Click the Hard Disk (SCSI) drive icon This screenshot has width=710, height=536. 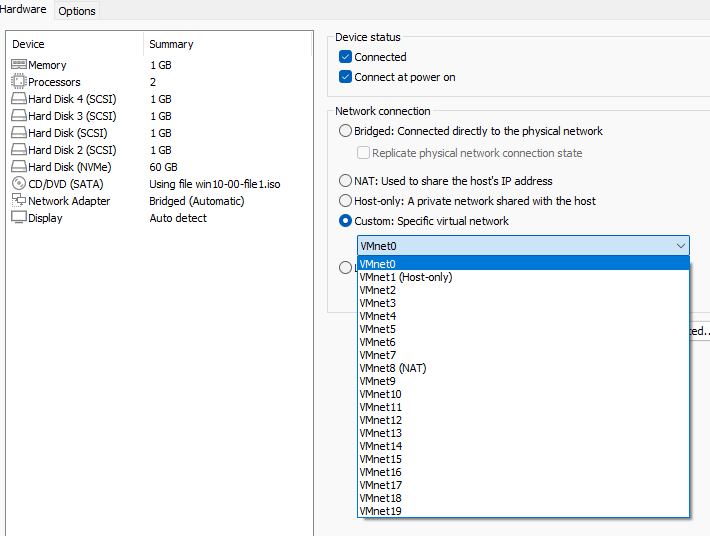click(19, 132)
